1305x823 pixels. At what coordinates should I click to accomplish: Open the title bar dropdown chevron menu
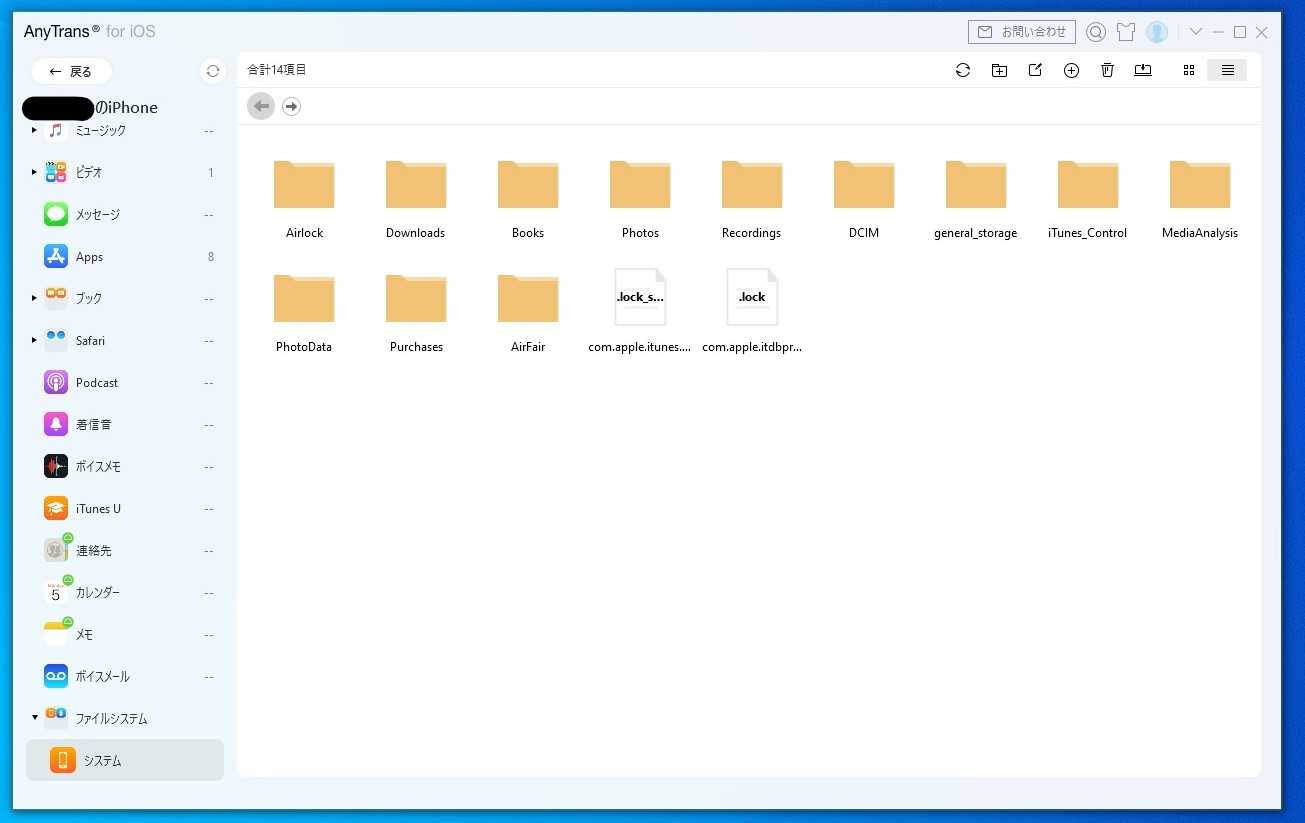[x=1195, y=32]
